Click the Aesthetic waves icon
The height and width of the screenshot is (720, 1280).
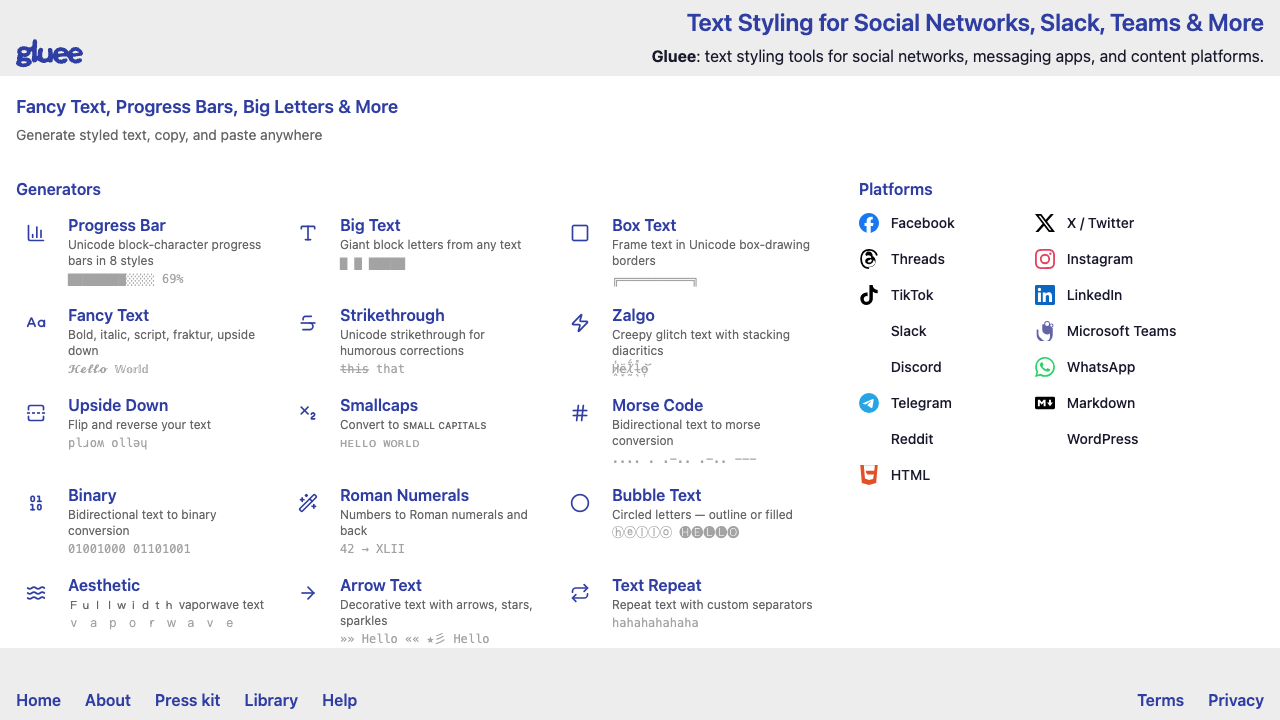click(36, 593)
